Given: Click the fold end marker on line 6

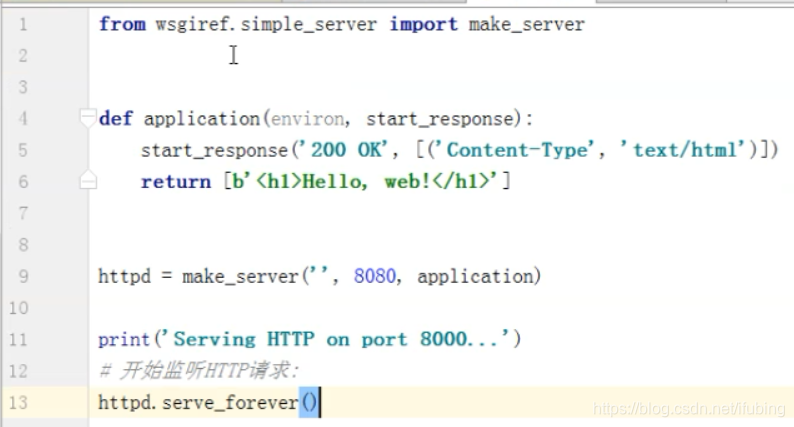Looking at the screenshot, I should click(88, 180).
